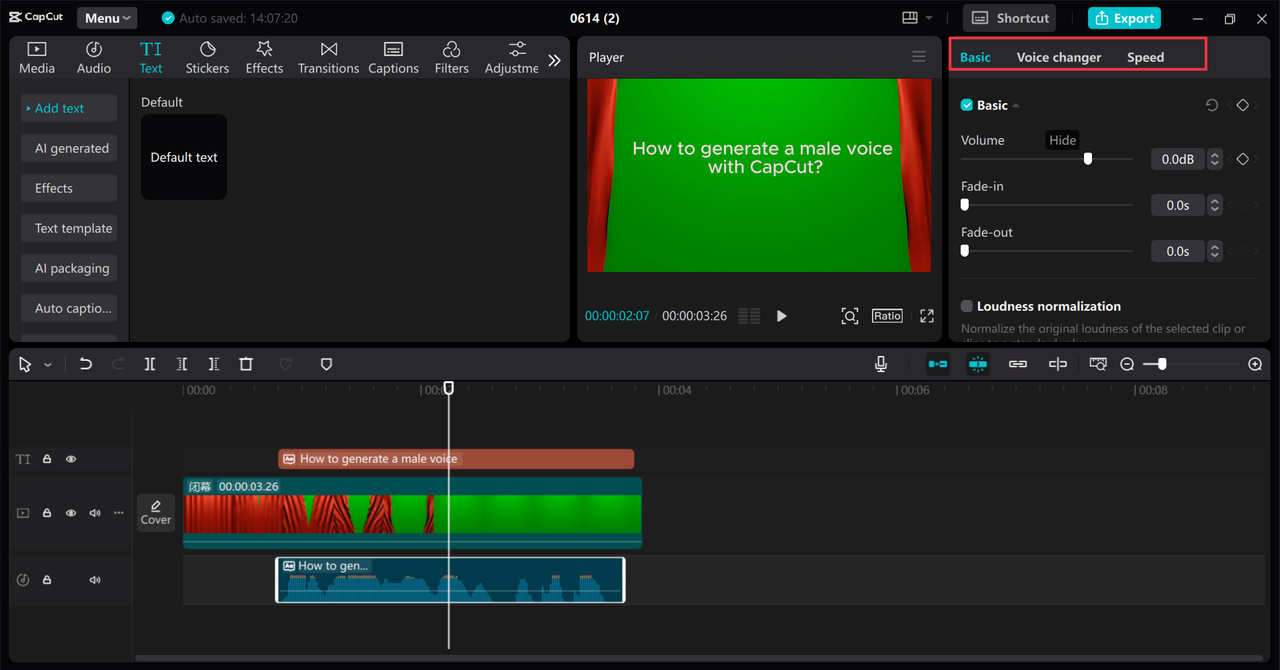Click the Fade-out stepper arrows
This screenshot has height=670, width=1280.
coord(1215,251)
